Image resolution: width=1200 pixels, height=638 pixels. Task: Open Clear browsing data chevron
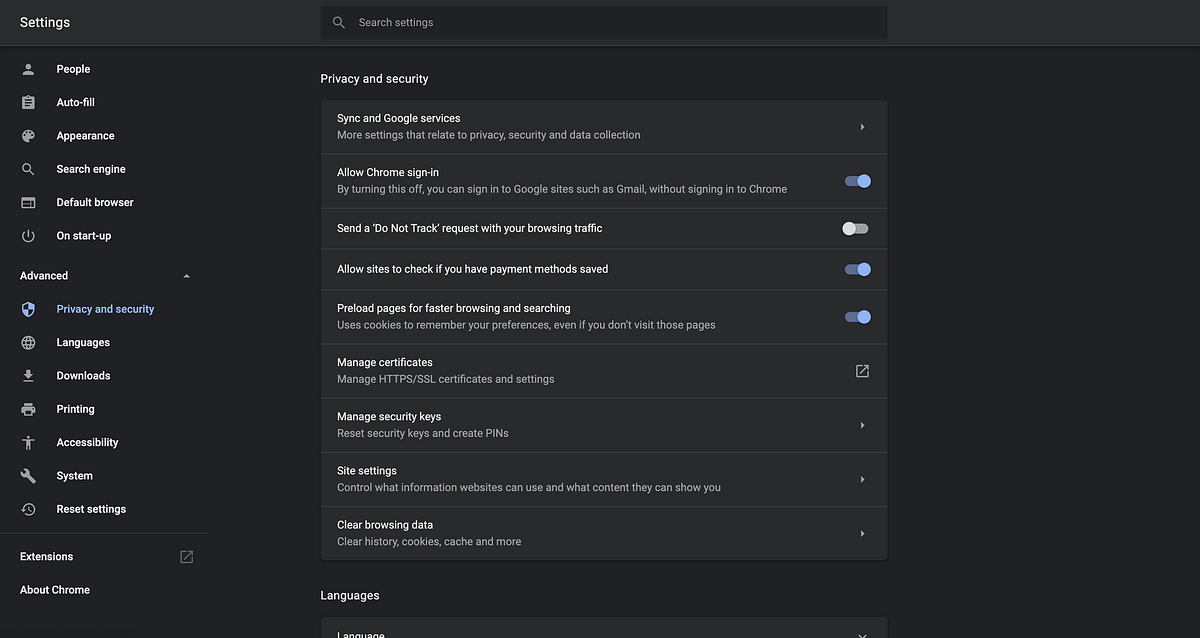pos(862,533)
